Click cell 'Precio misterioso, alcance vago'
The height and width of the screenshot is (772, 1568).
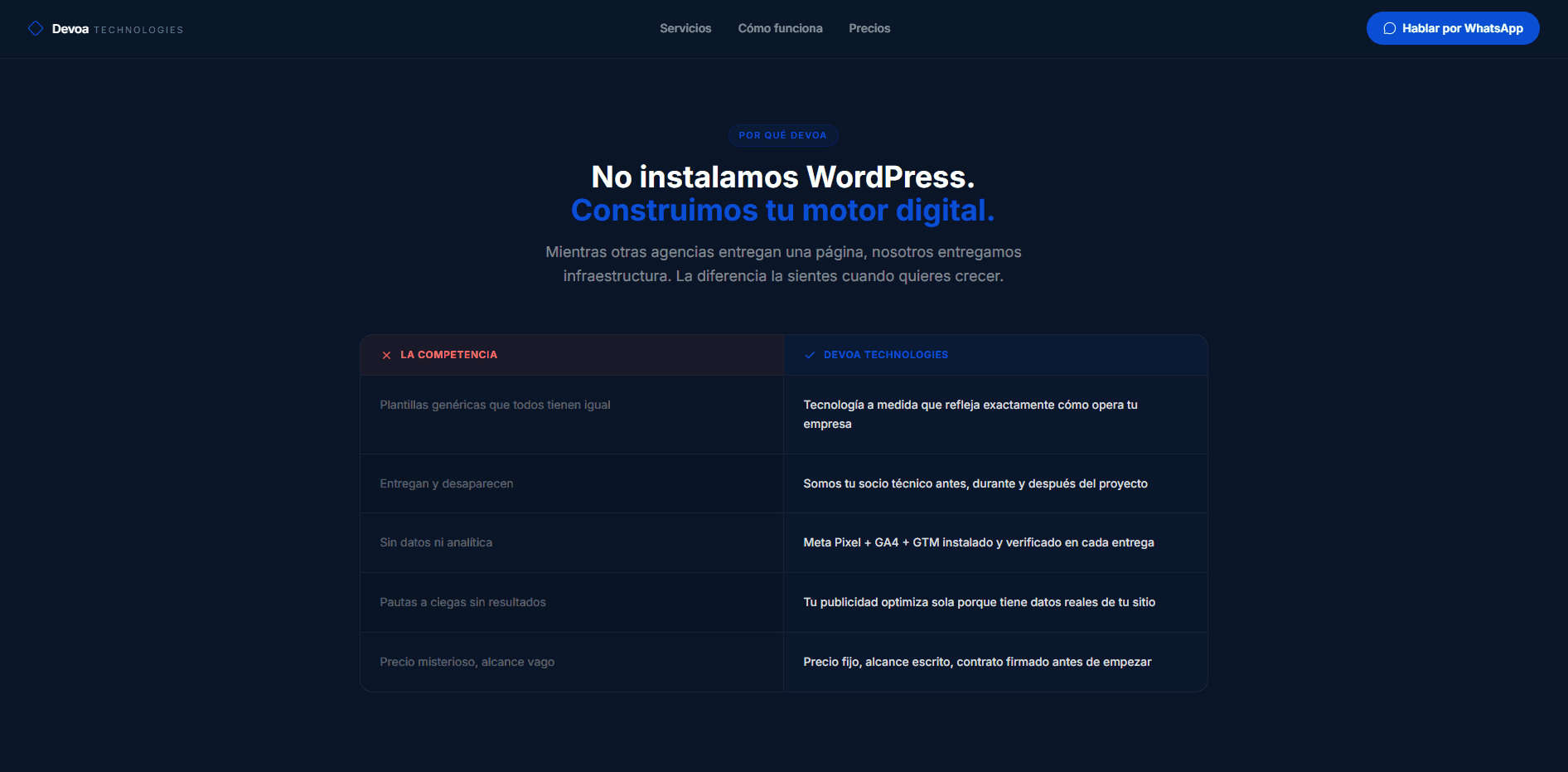pyautogui.click(x=572, y=662)
